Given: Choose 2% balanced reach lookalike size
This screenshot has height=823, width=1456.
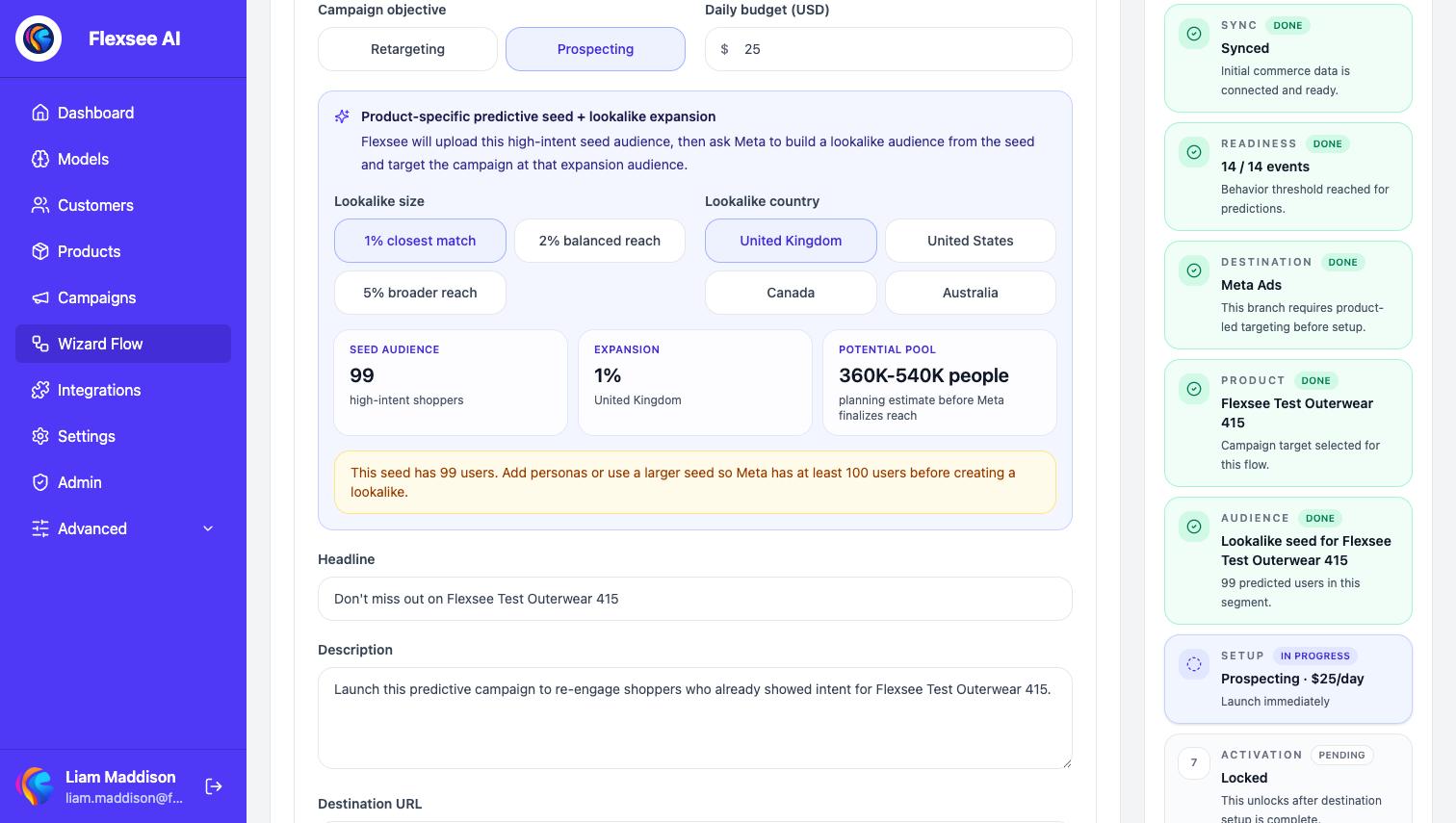Looking at the screenshot, I should [600, 241].
